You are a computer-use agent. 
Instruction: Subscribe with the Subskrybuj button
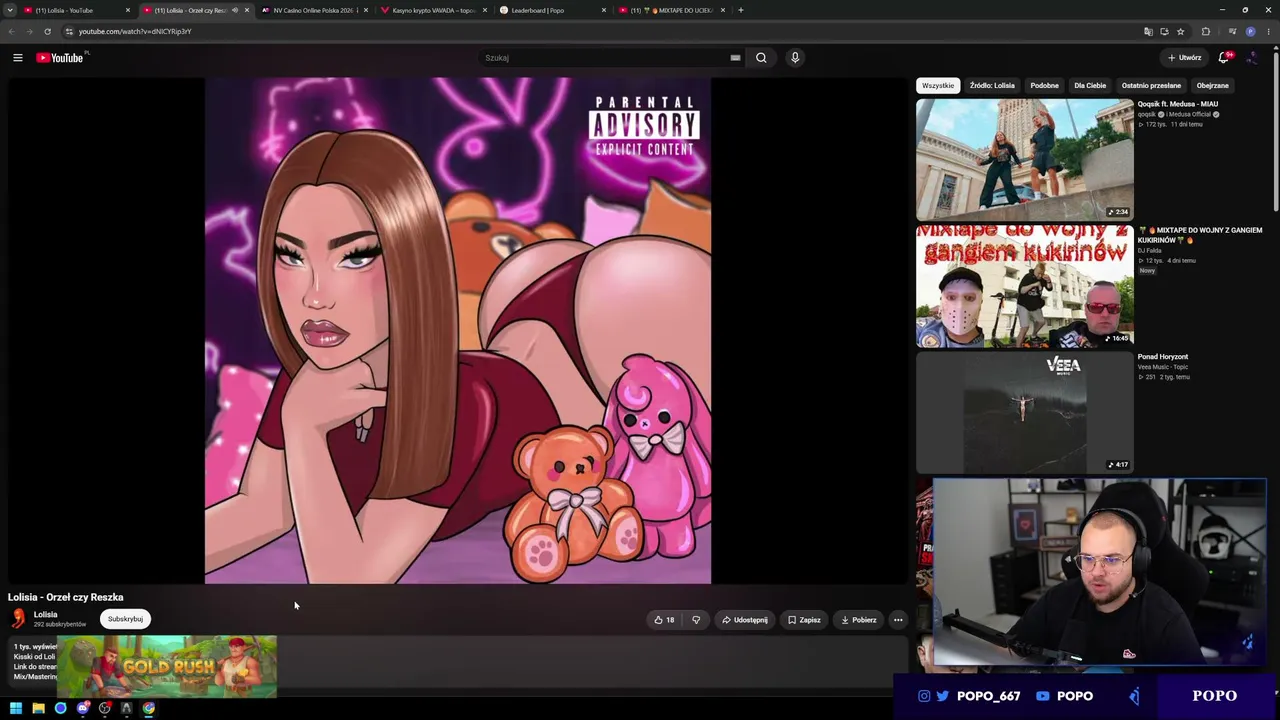pyautogui.click(x=125, y=619)
